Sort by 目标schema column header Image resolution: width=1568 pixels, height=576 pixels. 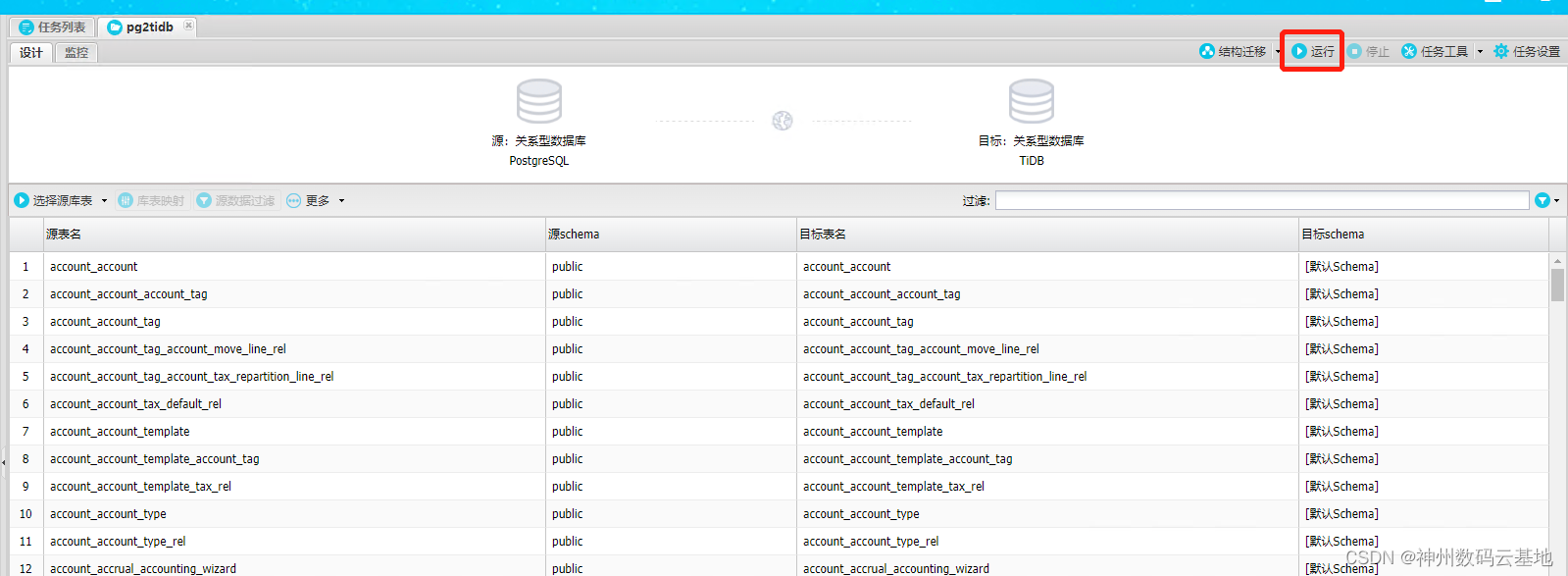1424,235
